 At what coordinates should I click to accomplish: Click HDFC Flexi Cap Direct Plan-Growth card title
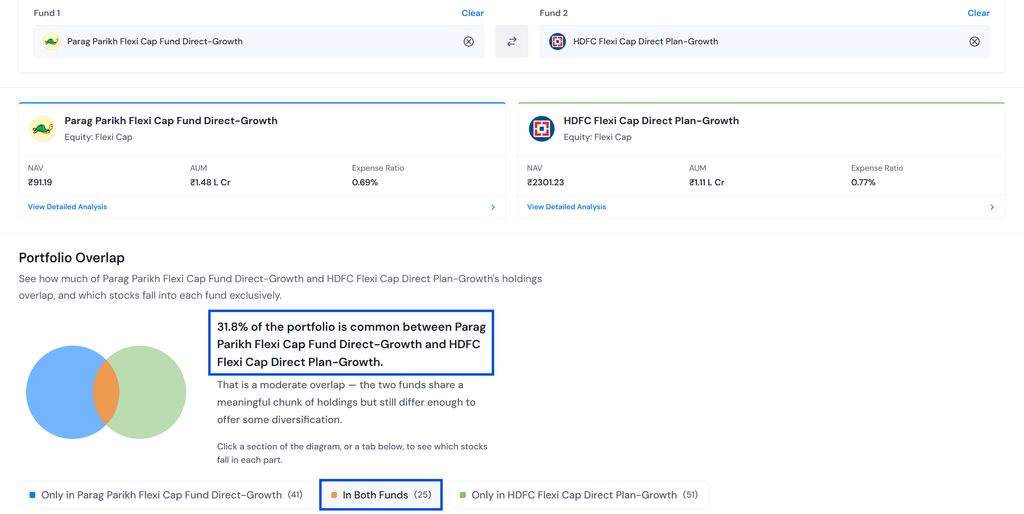point(651,121)
